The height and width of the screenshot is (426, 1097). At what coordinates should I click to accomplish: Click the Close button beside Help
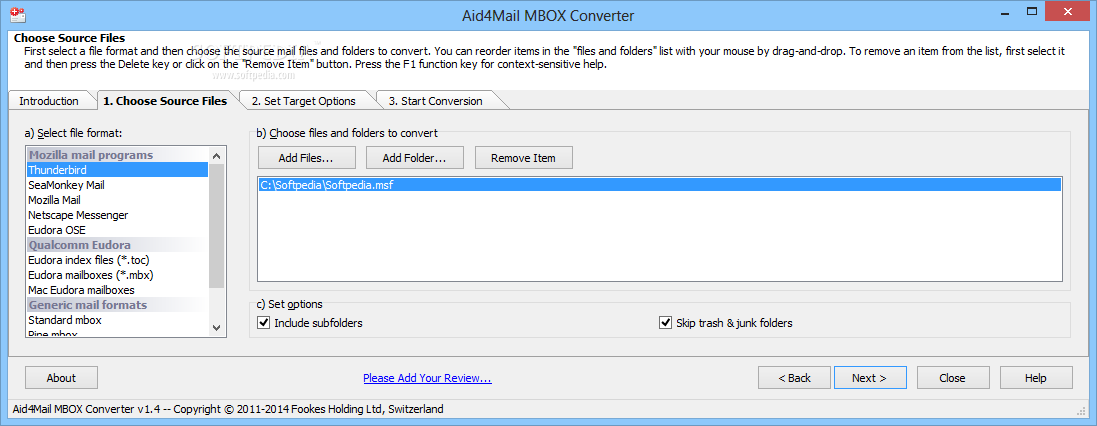[x=953, y=378]
